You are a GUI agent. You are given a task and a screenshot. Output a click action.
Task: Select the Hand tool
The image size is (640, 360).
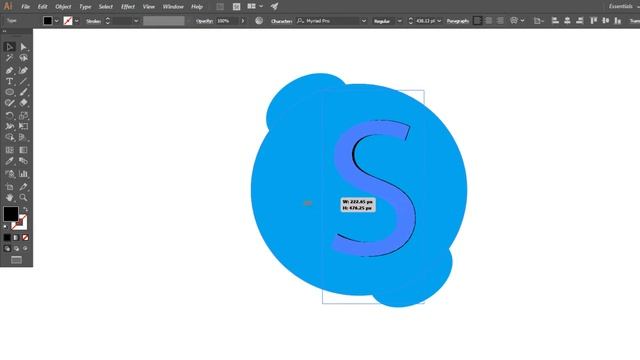coord(9,198)
